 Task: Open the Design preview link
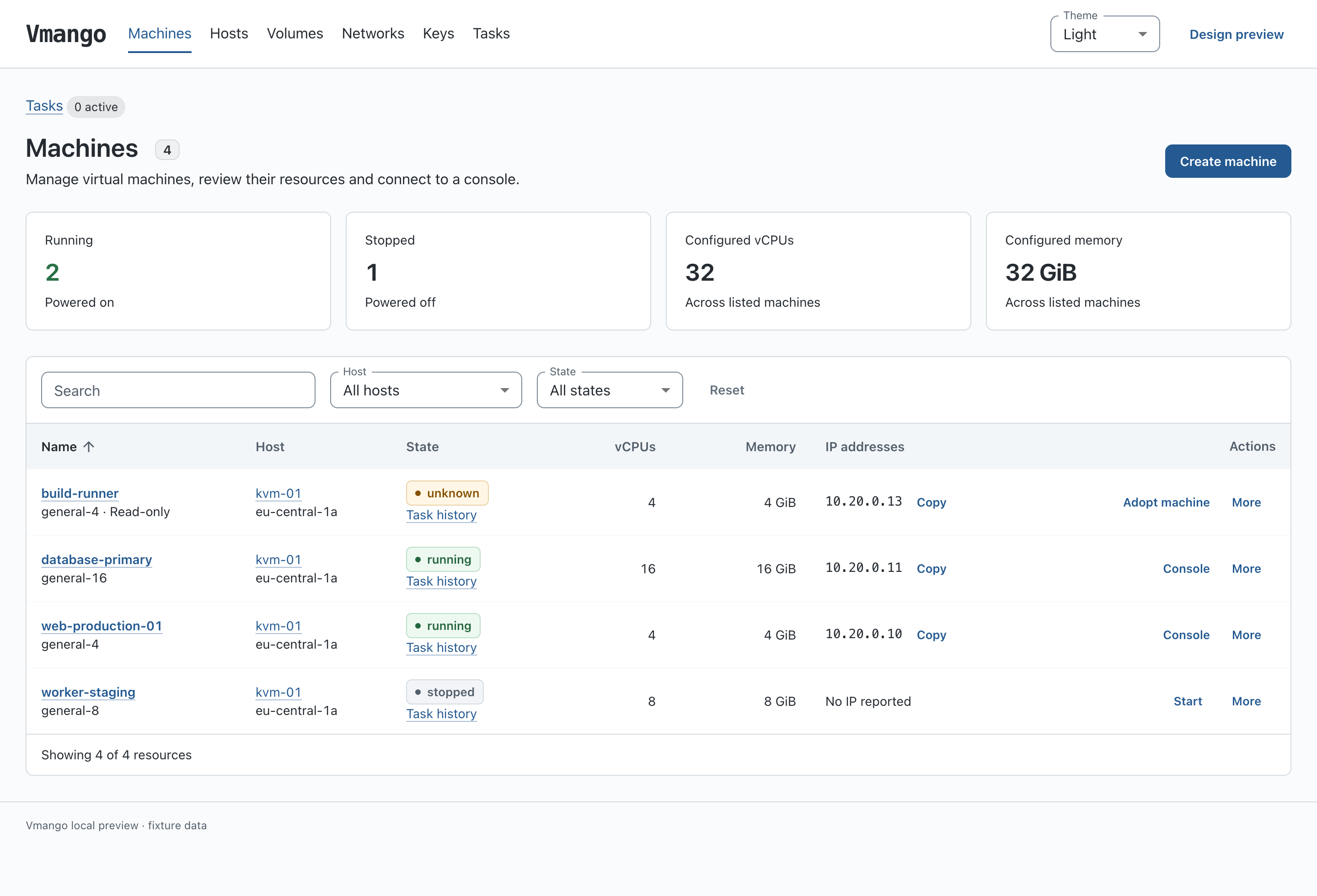point(1236,35)
